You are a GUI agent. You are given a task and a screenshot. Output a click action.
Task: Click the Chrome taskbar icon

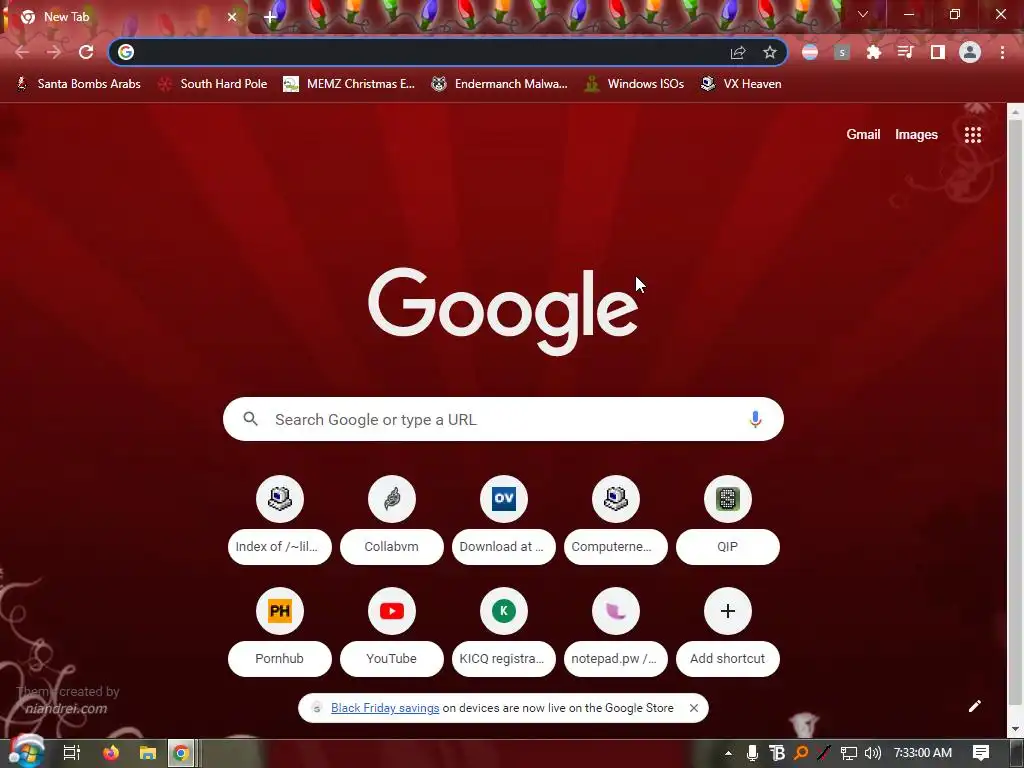click(182, 753)
